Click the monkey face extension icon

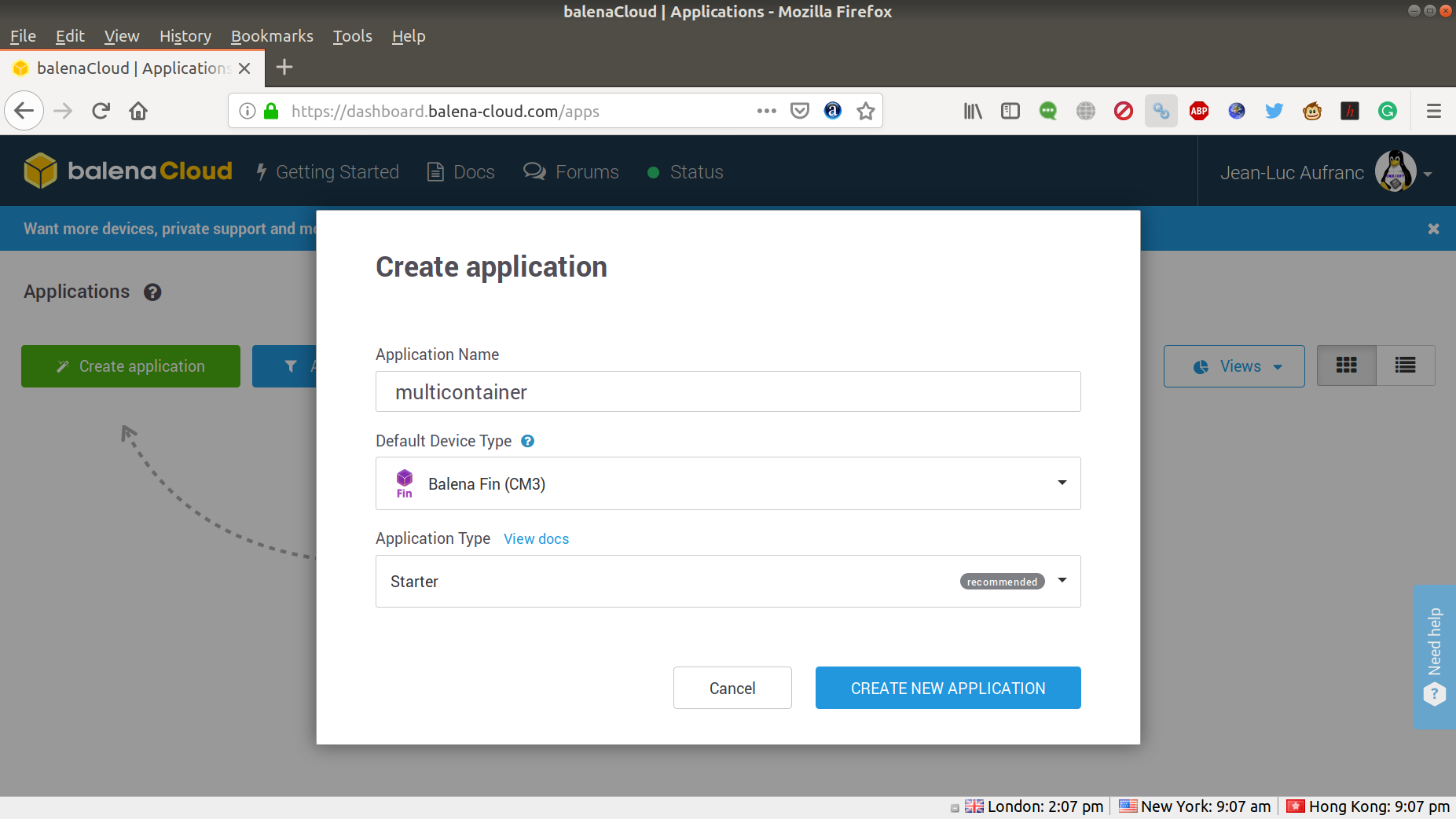pos(1312,111)
